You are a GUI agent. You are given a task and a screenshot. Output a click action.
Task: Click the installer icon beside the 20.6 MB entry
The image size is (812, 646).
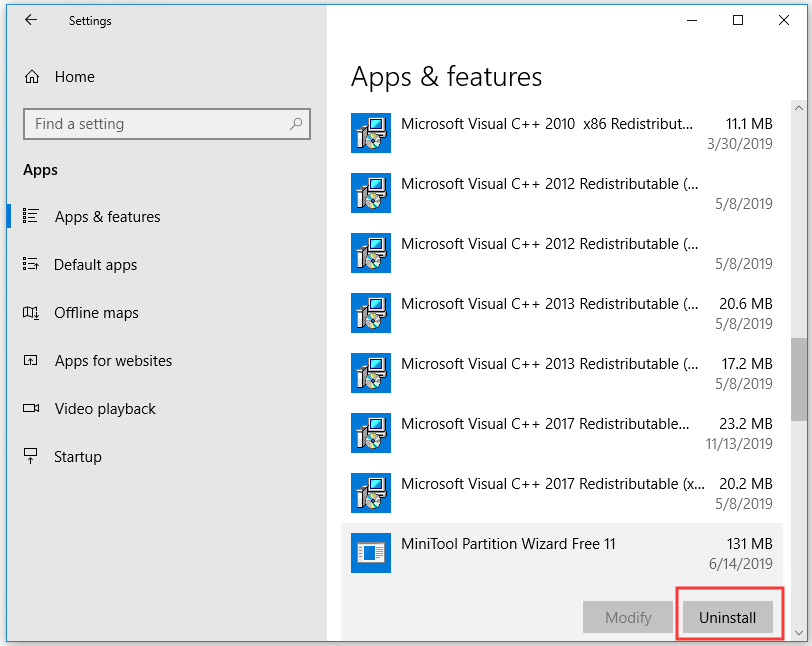coord(371,313)
